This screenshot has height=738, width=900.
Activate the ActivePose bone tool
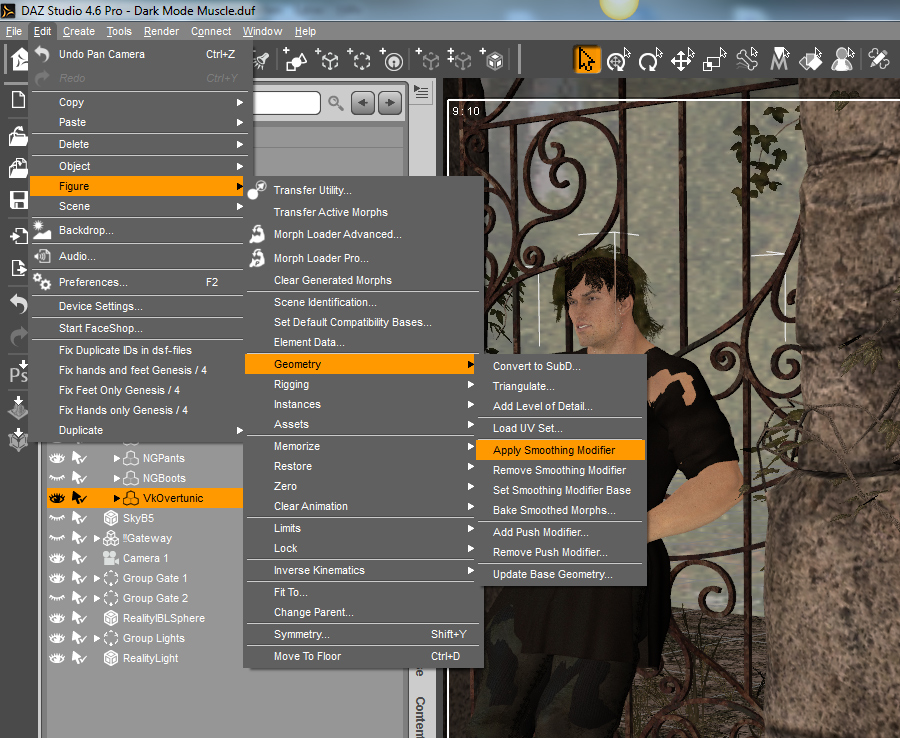747,60
